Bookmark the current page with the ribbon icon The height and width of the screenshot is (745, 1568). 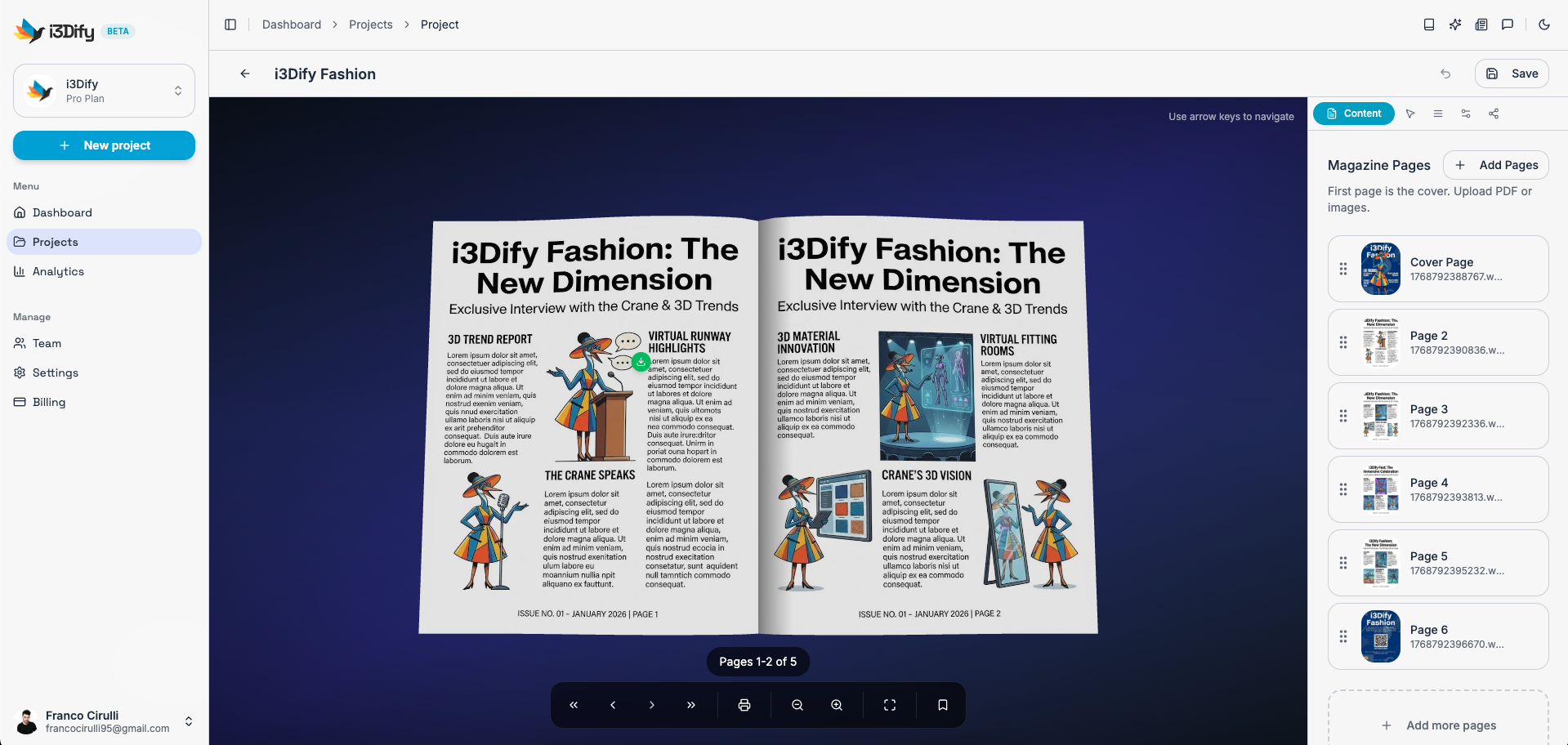pos(942,704)
